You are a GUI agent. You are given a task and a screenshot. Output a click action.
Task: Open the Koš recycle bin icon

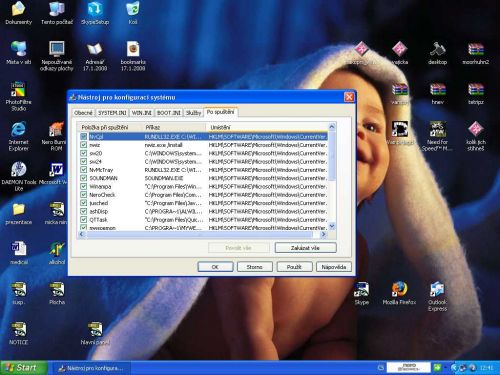[x=133, y=13]
